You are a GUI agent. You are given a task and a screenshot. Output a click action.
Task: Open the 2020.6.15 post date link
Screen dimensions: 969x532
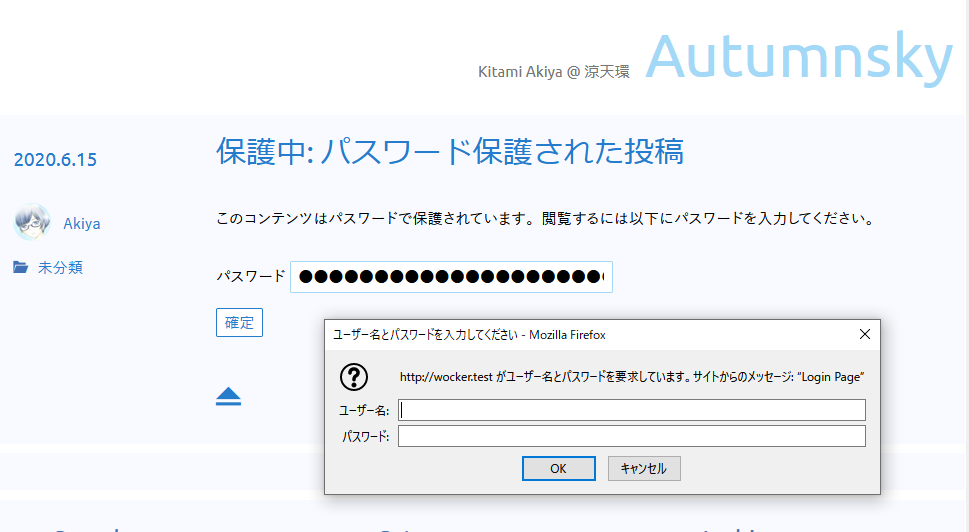pyautogui.click(x=55, y=159)
